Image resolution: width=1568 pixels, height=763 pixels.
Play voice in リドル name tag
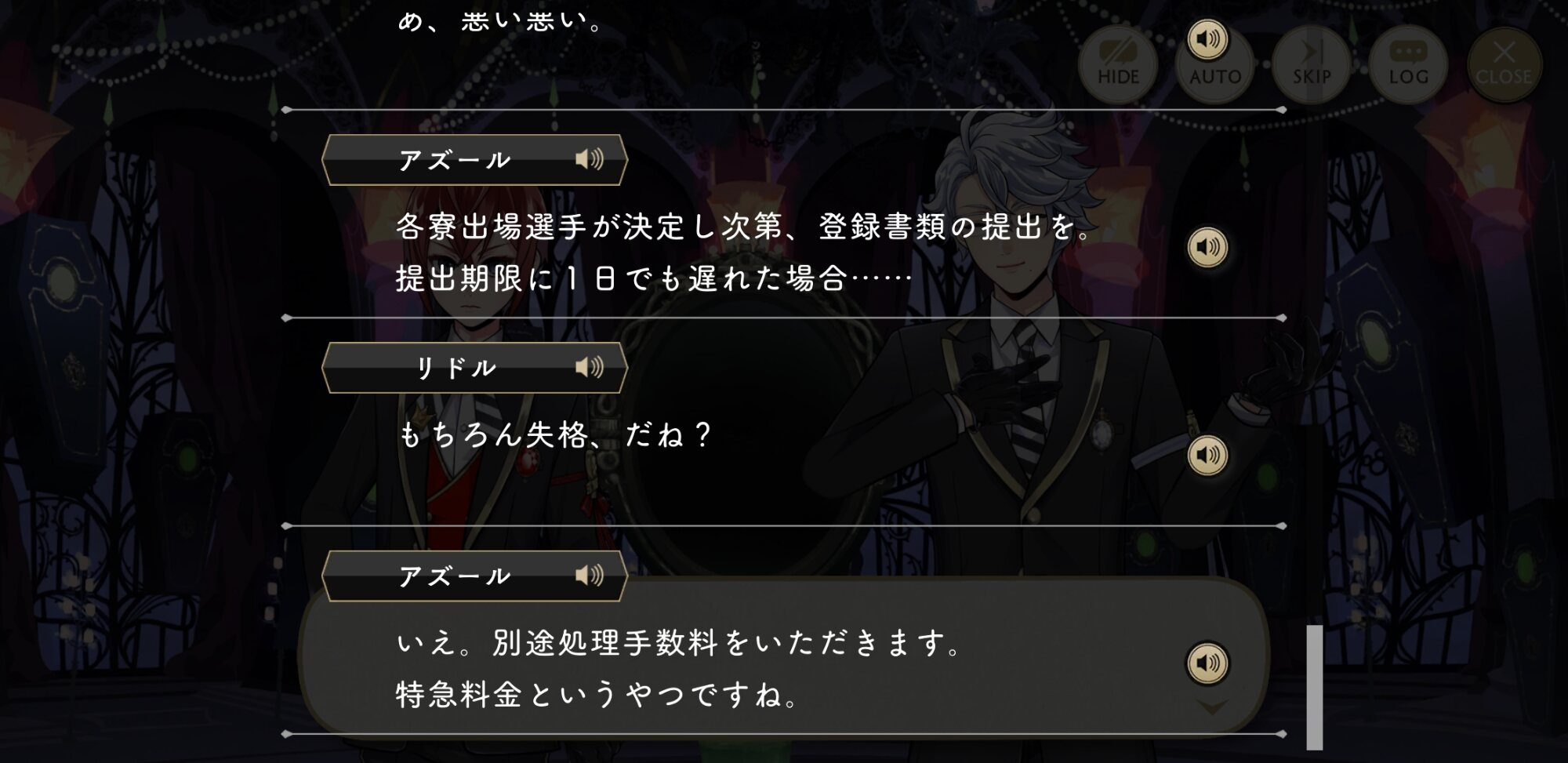589,367
